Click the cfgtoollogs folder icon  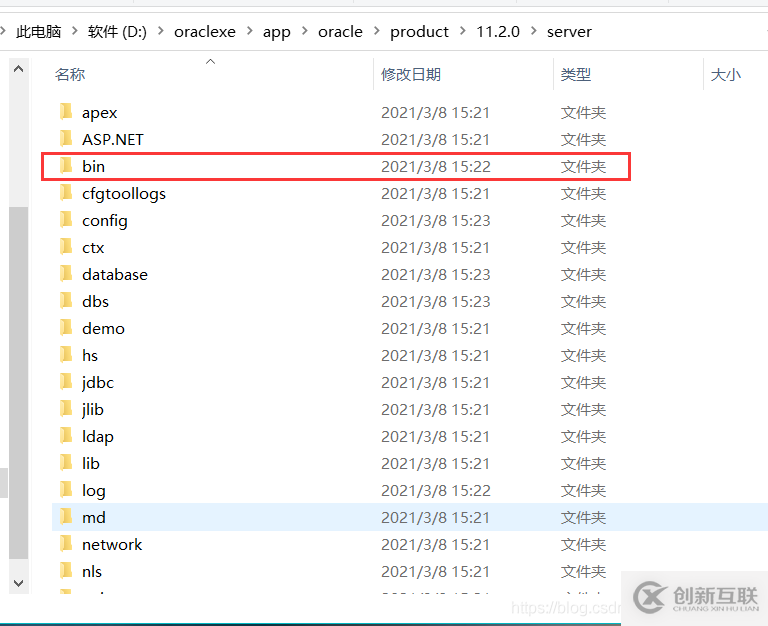pyautogui.click(x=66, y=193)
